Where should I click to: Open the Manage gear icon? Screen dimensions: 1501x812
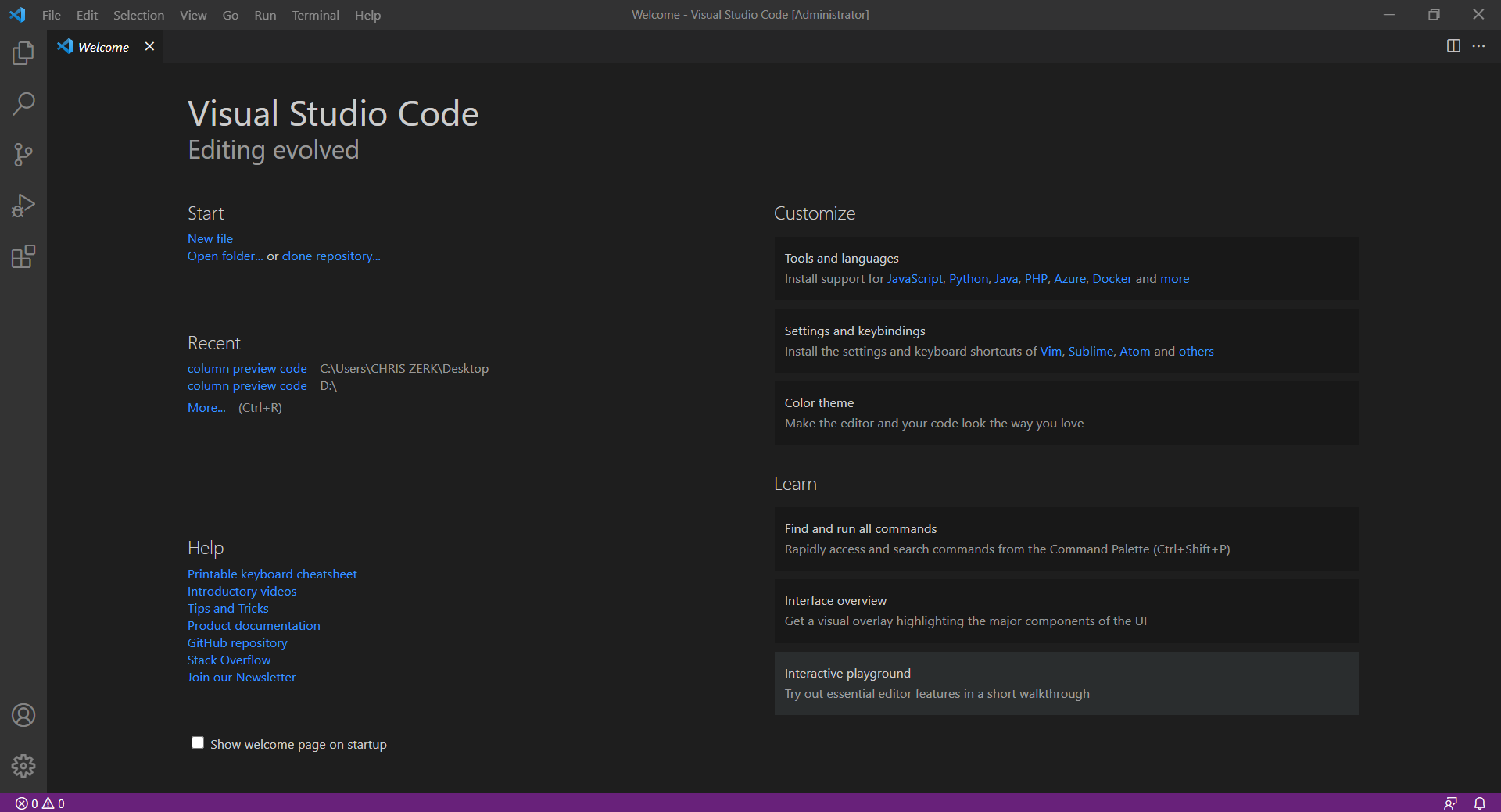tap(23, 766)
